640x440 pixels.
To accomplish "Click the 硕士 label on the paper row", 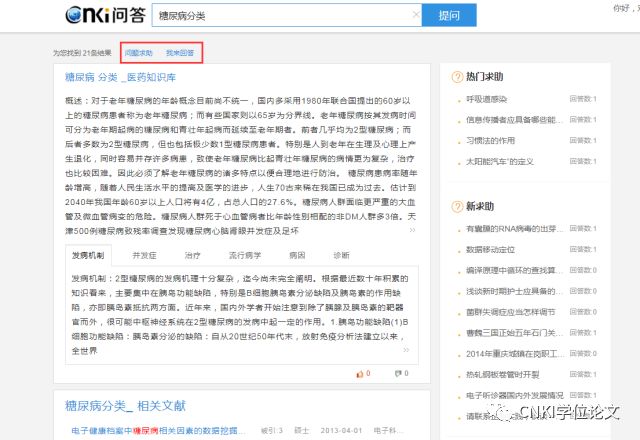I will [302, 431].
